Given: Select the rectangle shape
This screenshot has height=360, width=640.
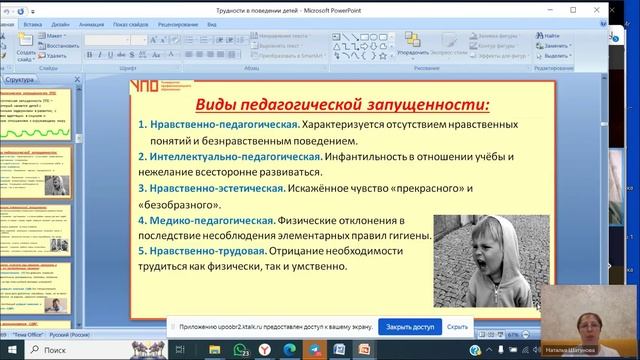Looking at the screenshot, I should [364, 38].
